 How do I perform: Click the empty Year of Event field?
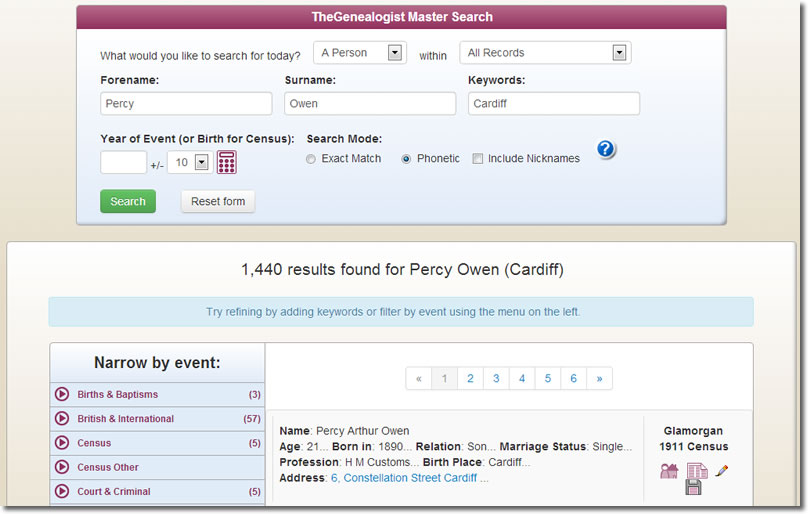point(123,162)
